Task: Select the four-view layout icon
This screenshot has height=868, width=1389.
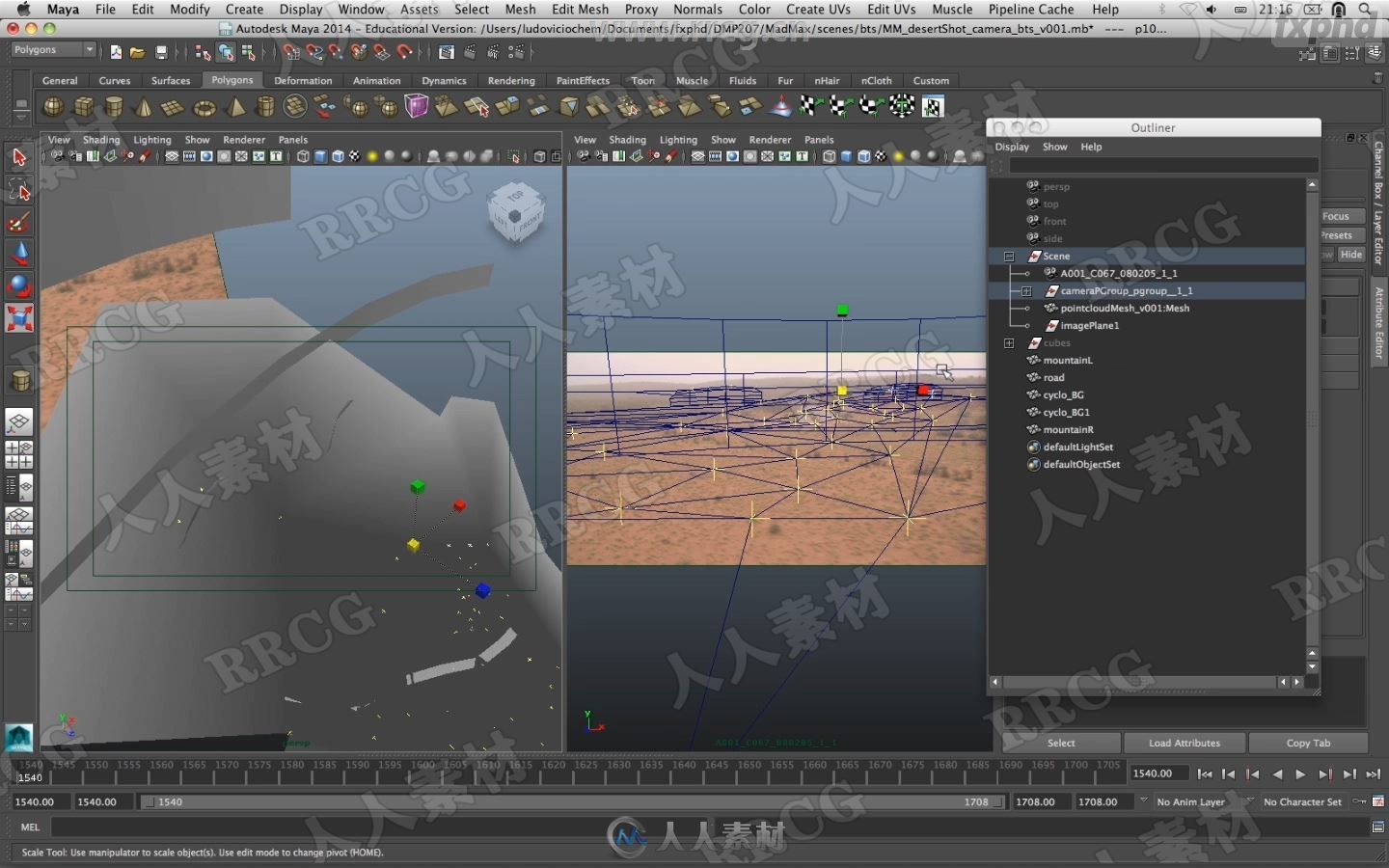Action: click(19, 454)
